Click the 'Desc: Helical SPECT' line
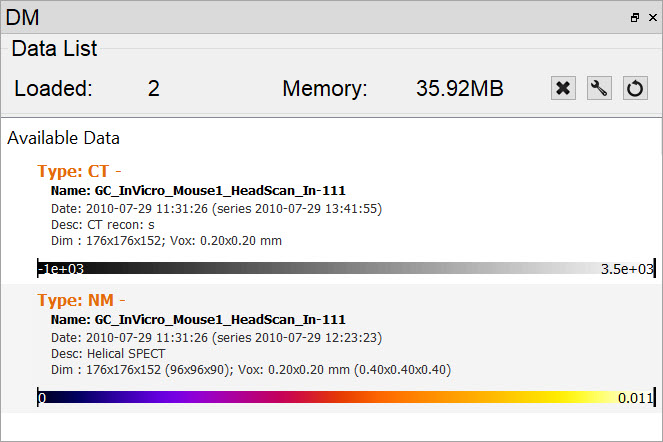Viewport: 663px width, 442px height. [x=107, y=352]
